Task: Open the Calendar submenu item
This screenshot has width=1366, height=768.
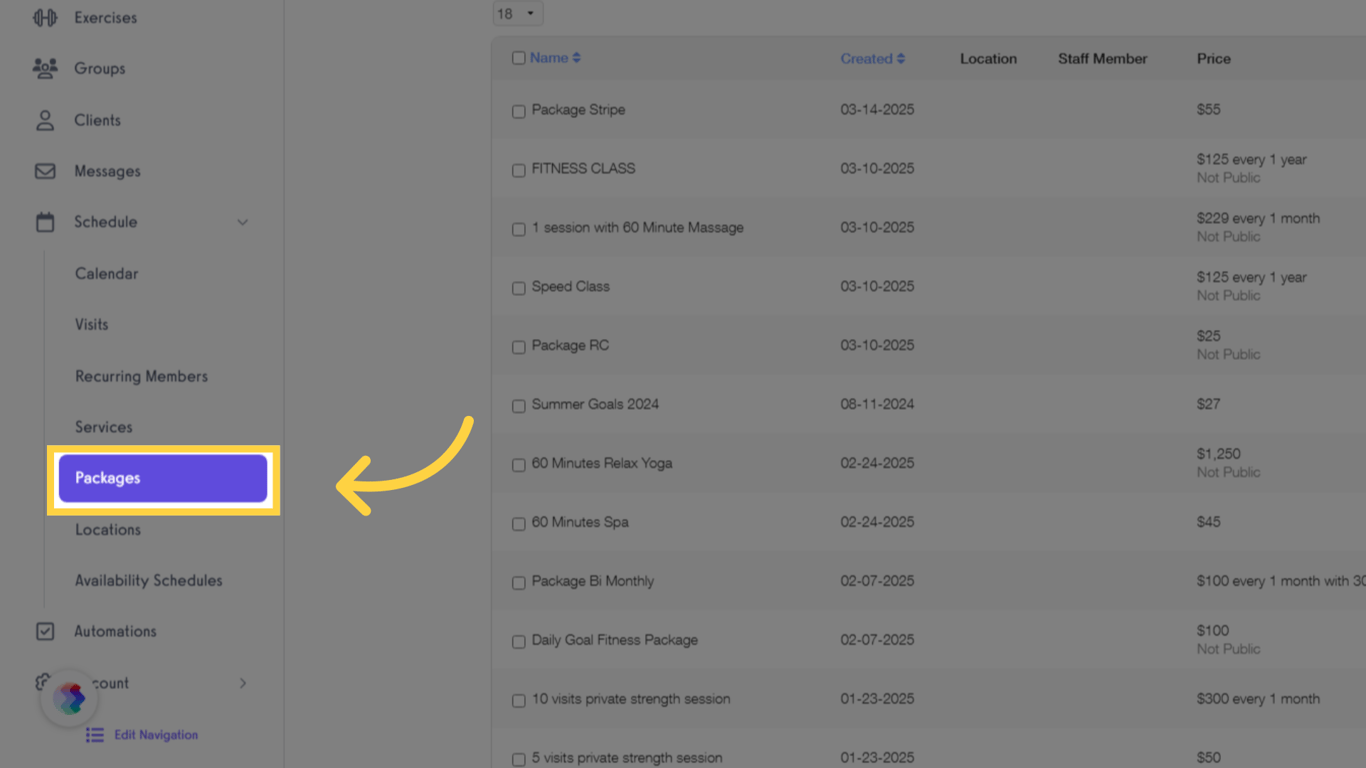Action: coord(106,273)
